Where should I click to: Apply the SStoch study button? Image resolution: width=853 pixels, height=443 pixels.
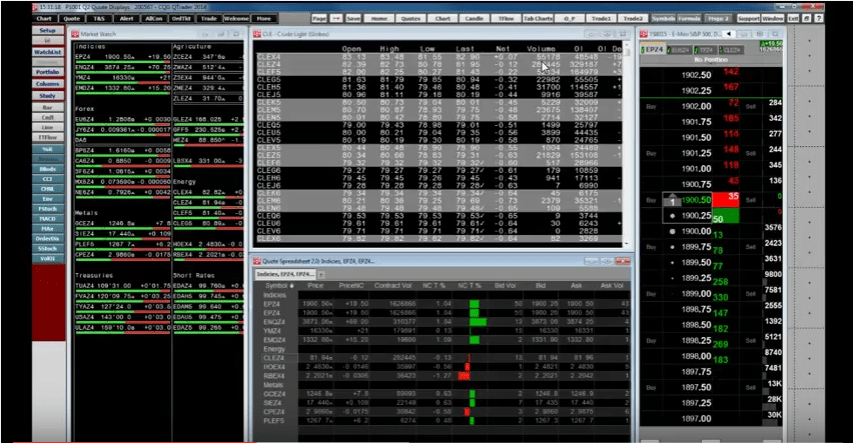coord(48,249)
